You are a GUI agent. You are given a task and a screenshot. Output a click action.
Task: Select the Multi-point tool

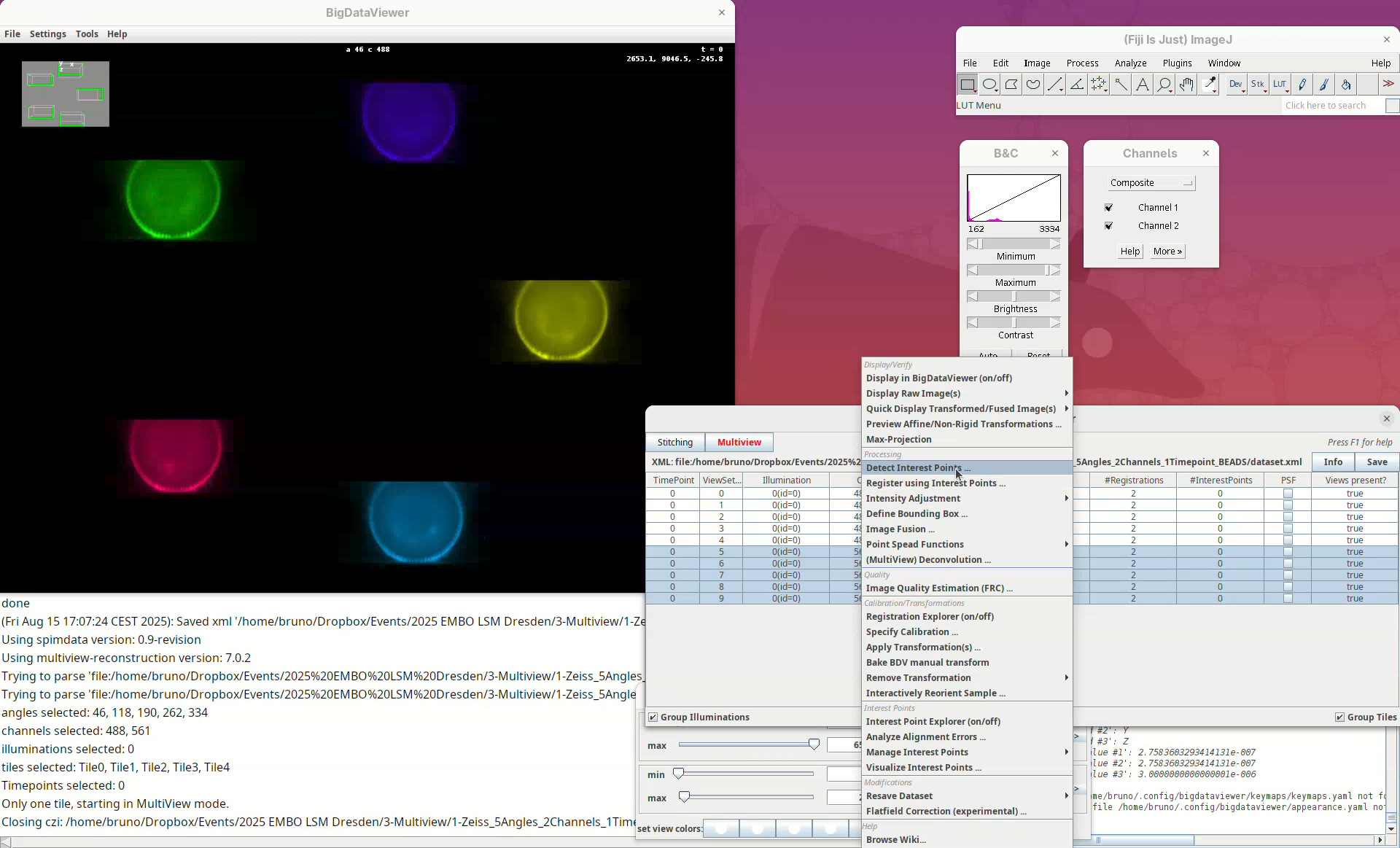[x=1099, y=85]
